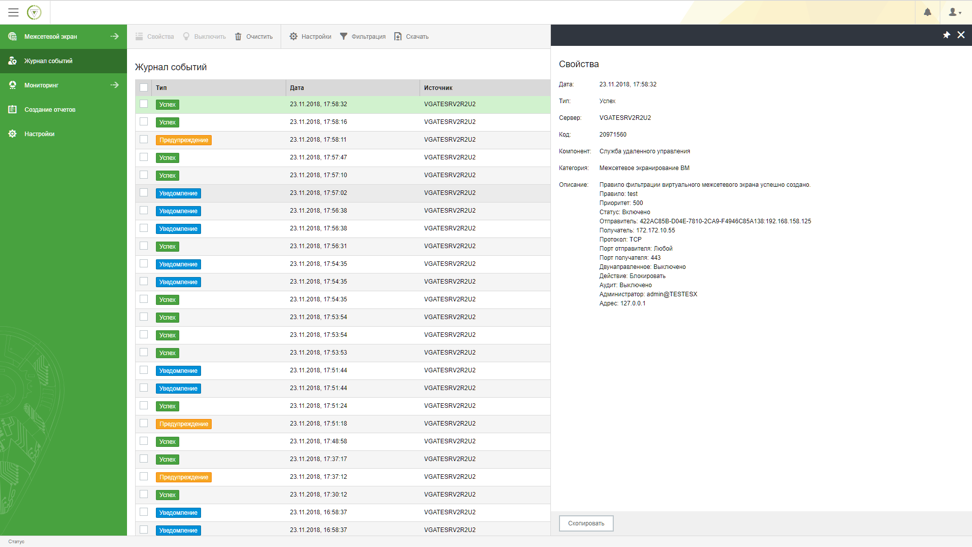Image resolution: width=972 pixels, height=547 pixels.
Task: Check the row dated 17:58:16
Action: pos(144,122)
